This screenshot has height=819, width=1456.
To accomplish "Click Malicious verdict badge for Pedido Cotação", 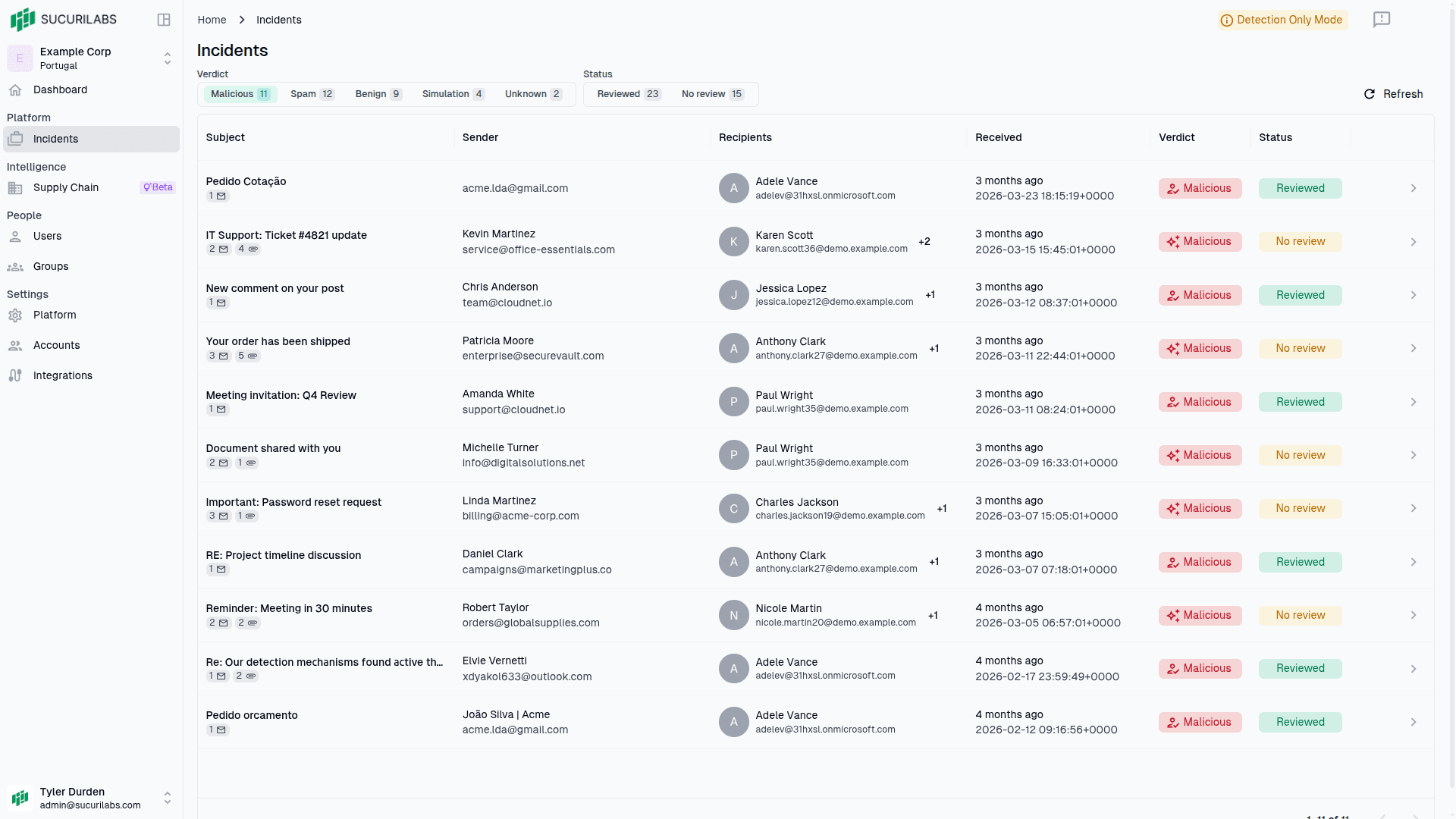I will pyautogui.click(x=1200, y=188).
